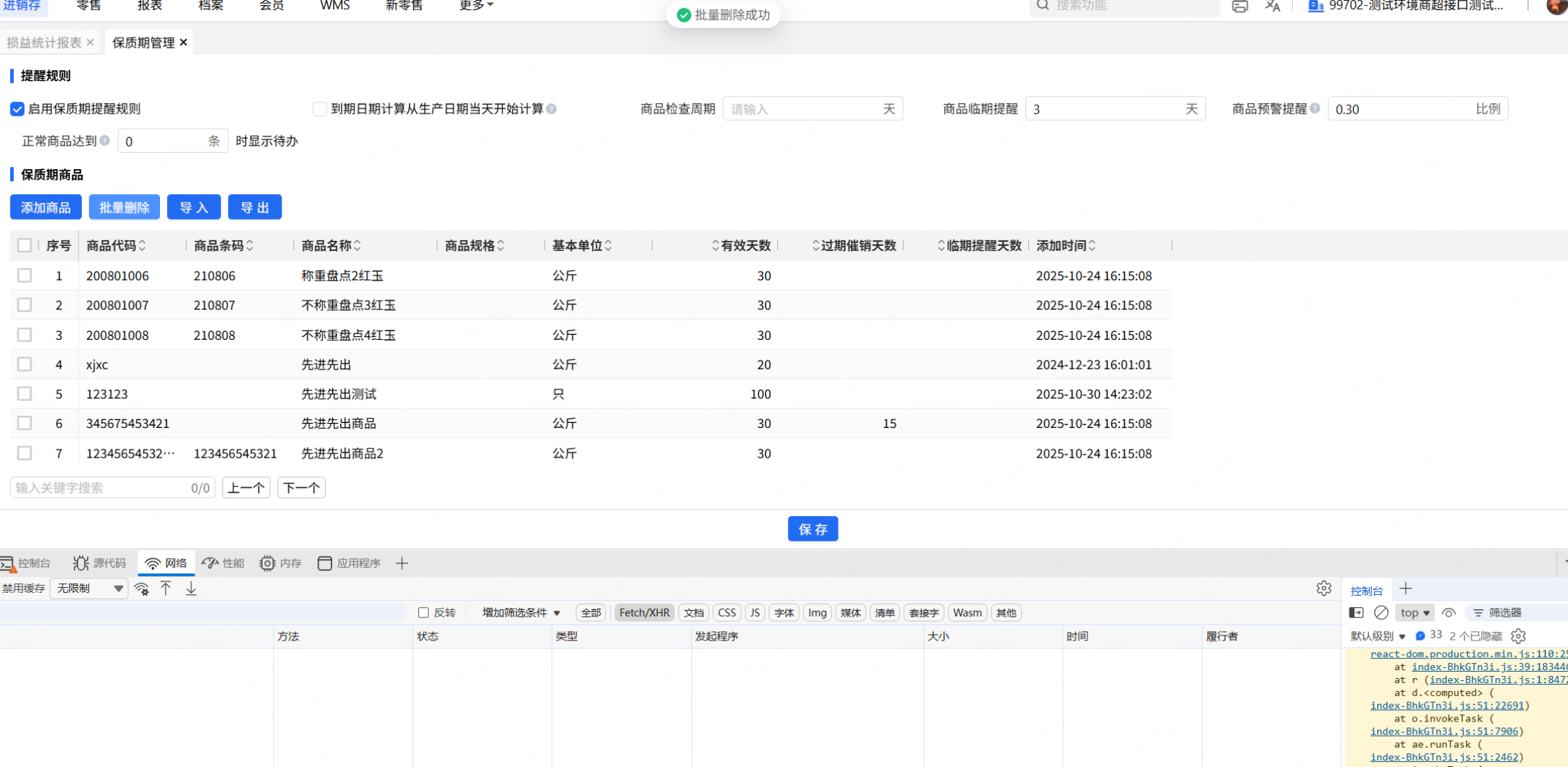Open the WMS menu
This screenshot has height=767, width=1568.
coord(335,6)
